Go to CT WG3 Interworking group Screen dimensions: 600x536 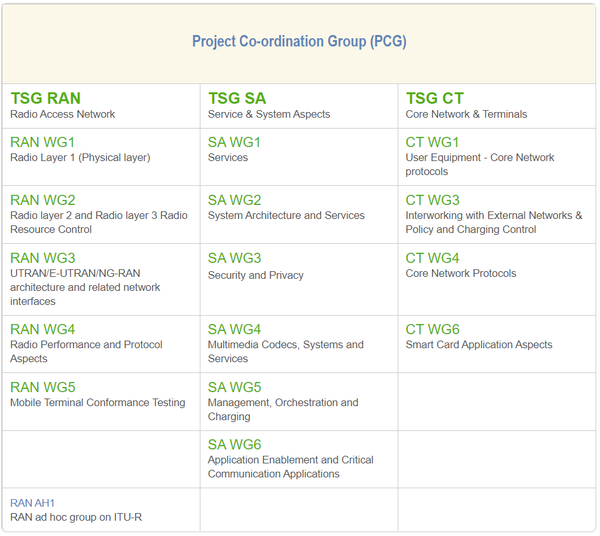pyautogui.click(x=432, y=200)
